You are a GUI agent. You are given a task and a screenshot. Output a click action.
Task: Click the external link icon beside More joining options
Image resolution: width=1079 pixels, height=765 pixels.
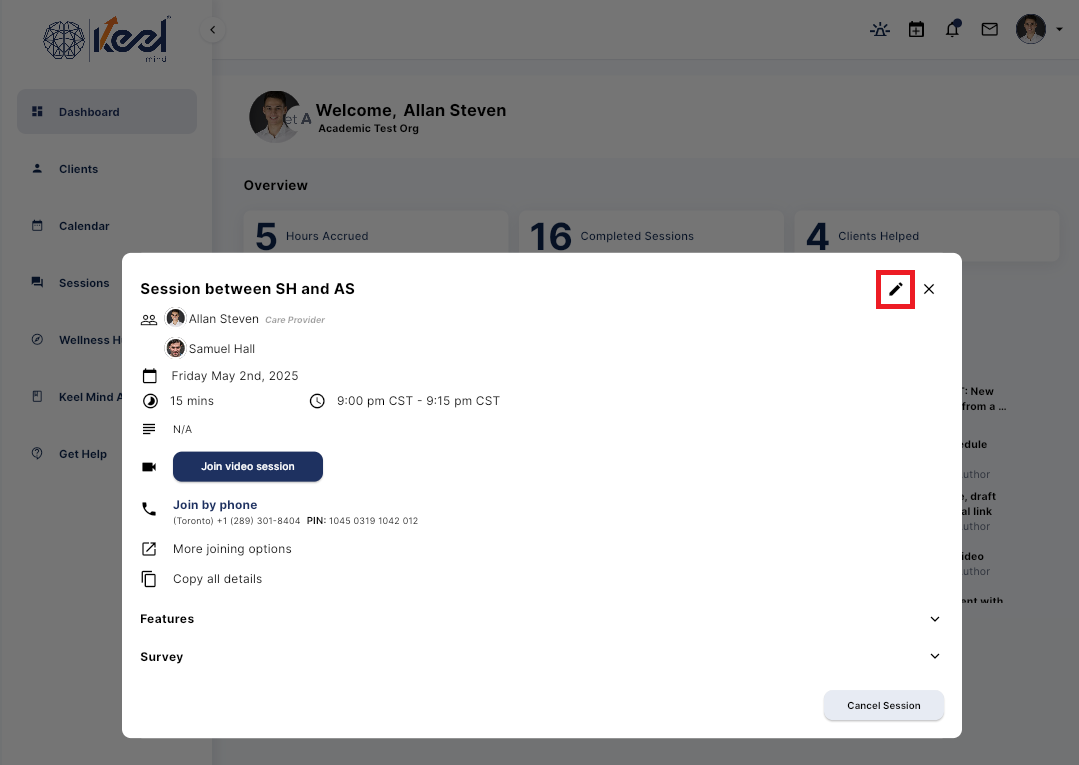click(150, 548)
